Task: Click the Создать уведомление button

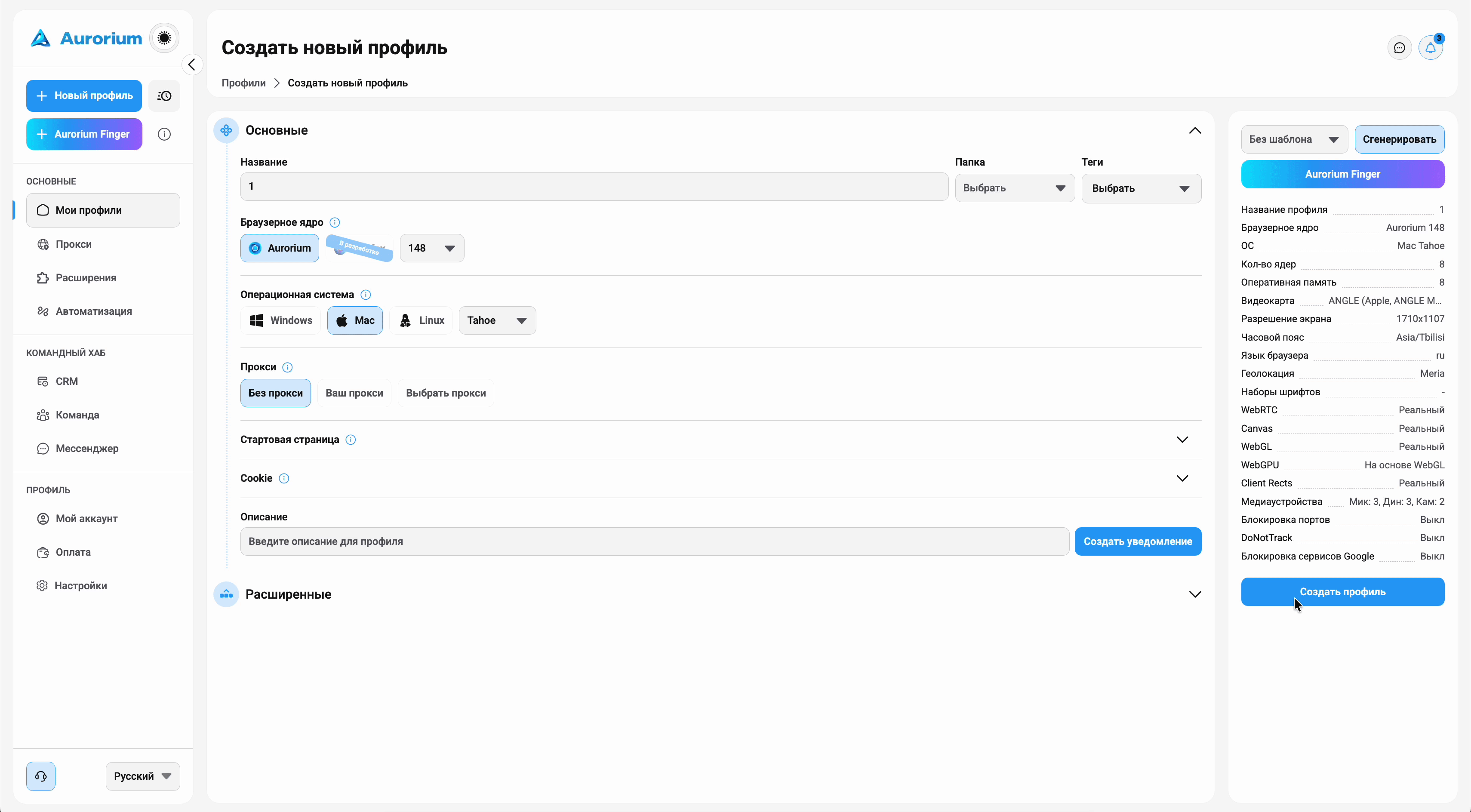Action: coord(1138,541)
